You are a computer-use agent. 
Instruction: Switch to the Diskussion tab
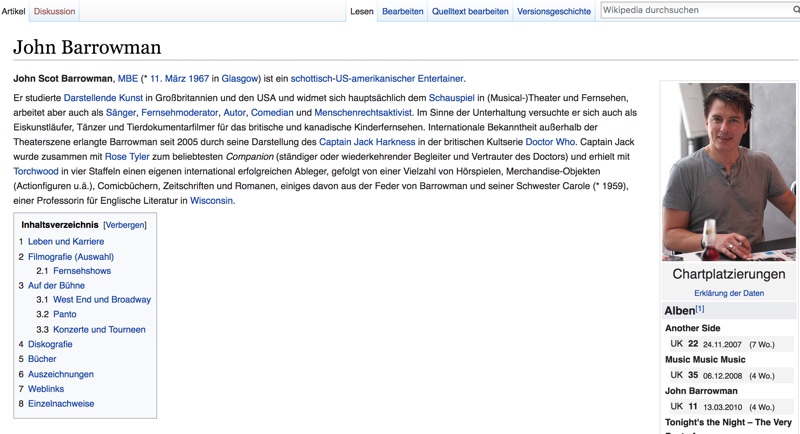54,11
